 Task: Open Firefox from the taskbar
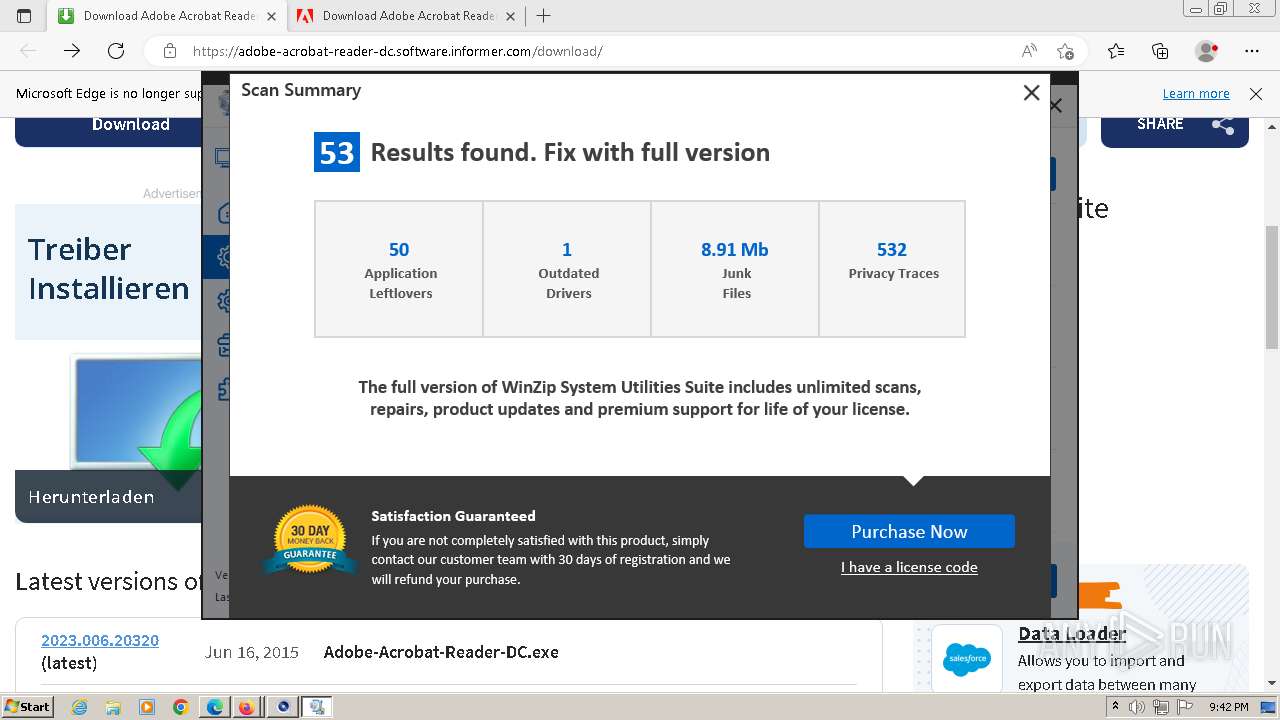[246, 707]
